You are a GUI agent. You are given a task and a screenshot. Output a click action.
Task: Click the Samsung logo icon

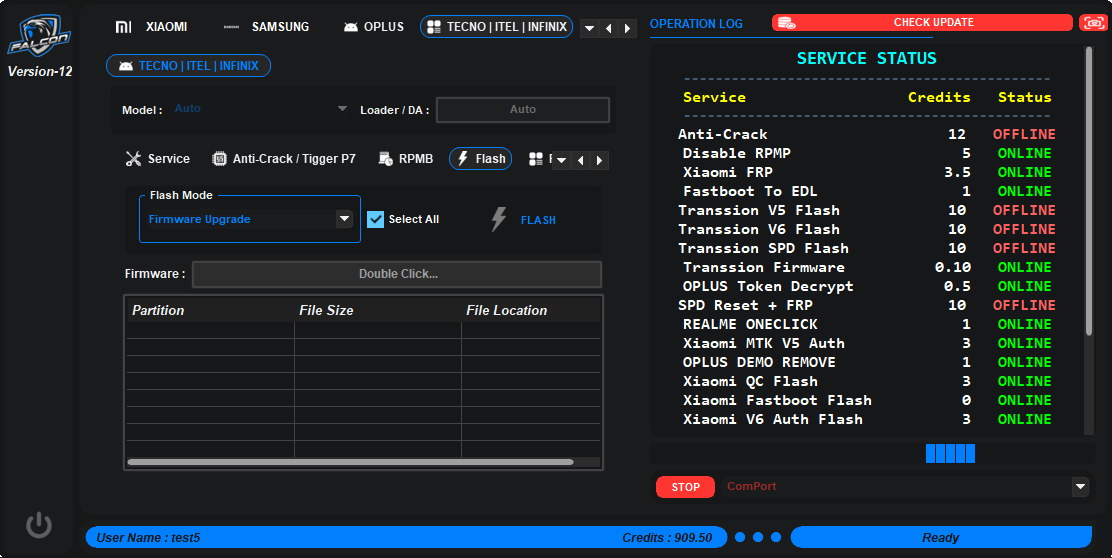[x=231, y=27]
